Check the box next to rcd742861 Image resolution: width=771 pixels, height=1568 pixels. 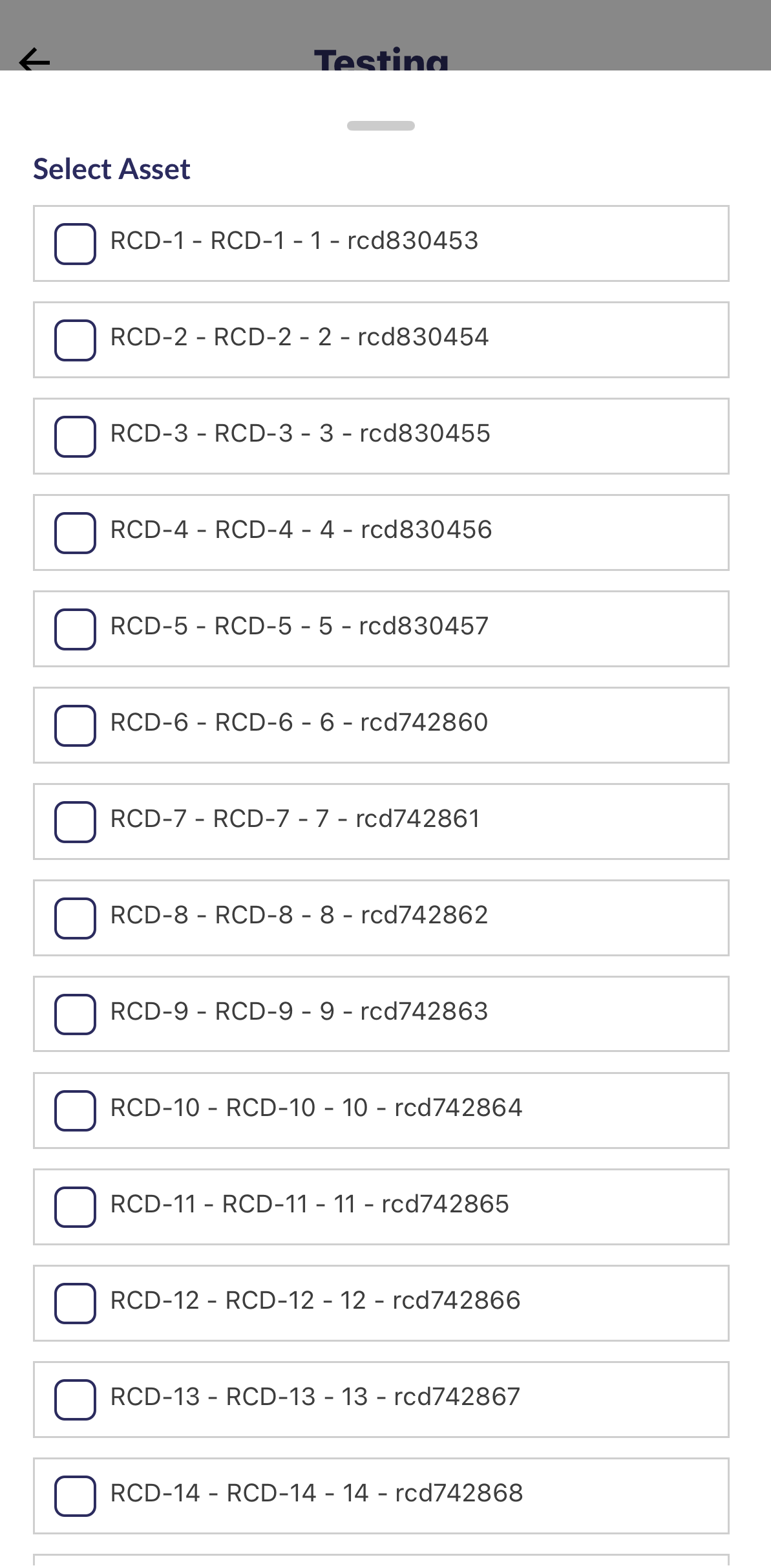[75, 822]
